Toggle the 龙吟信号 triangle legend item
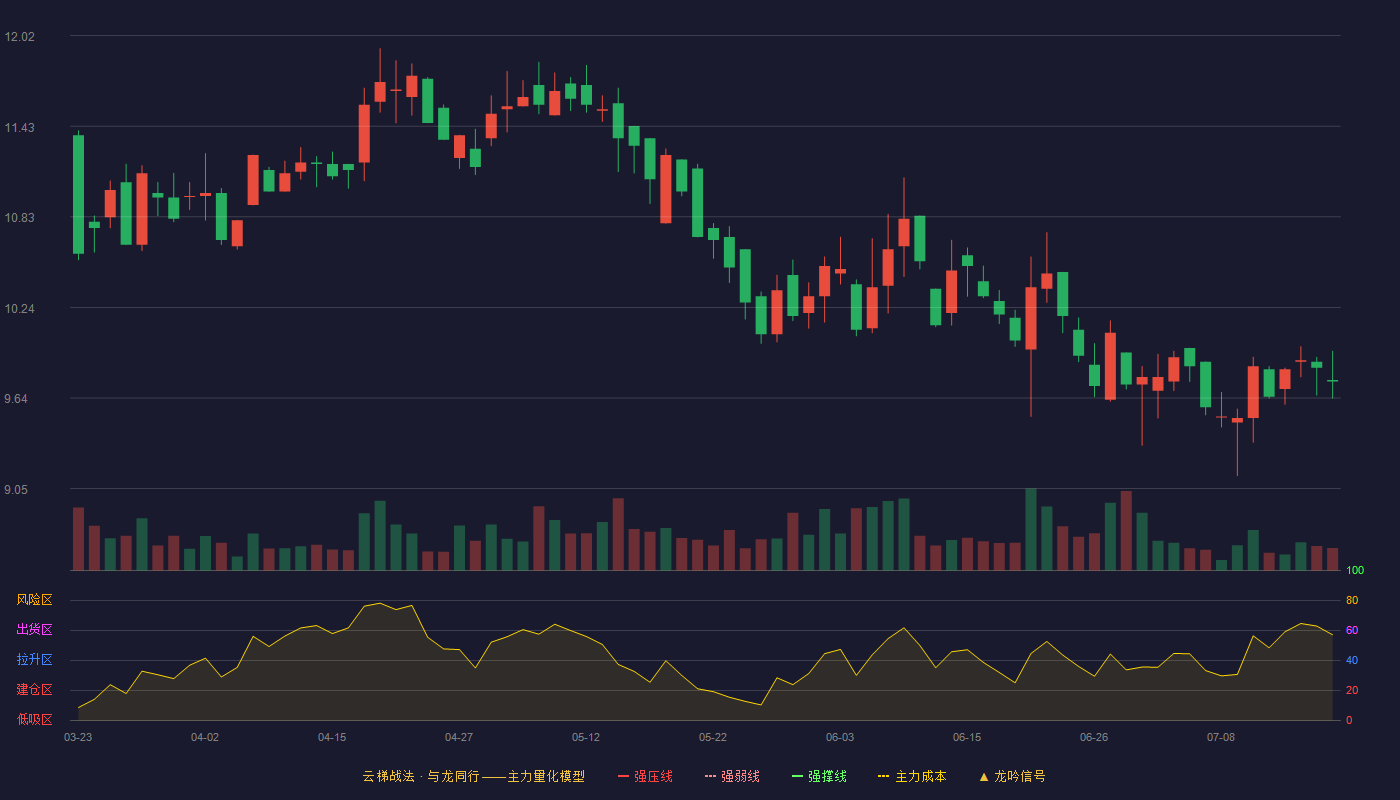This screenshot has width=1400, height=800. [1012, 776]
